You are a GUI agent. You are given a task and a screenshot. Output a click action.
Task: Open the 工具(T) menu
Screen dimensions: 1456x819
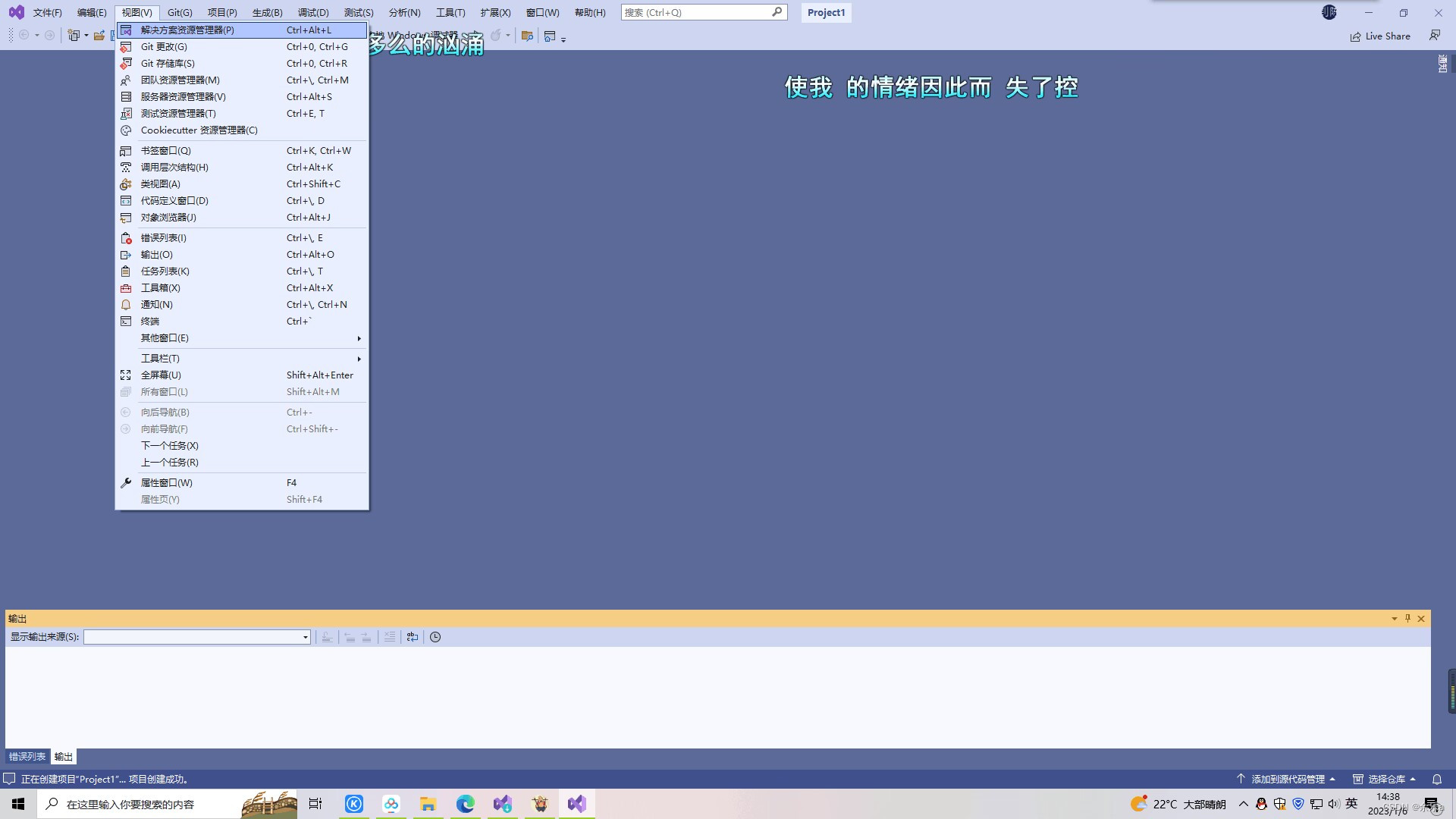(x=450, y=13)
